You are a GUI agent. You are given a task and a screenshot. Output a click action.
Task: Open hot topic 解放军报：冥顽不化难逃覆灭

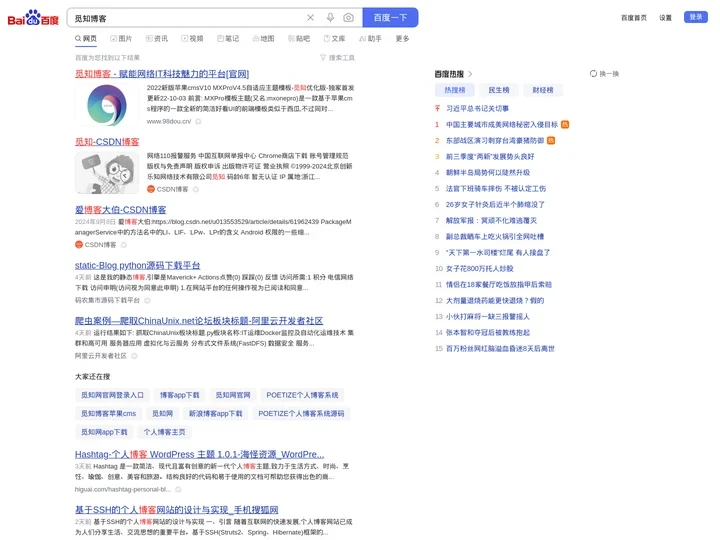(491, 221)
